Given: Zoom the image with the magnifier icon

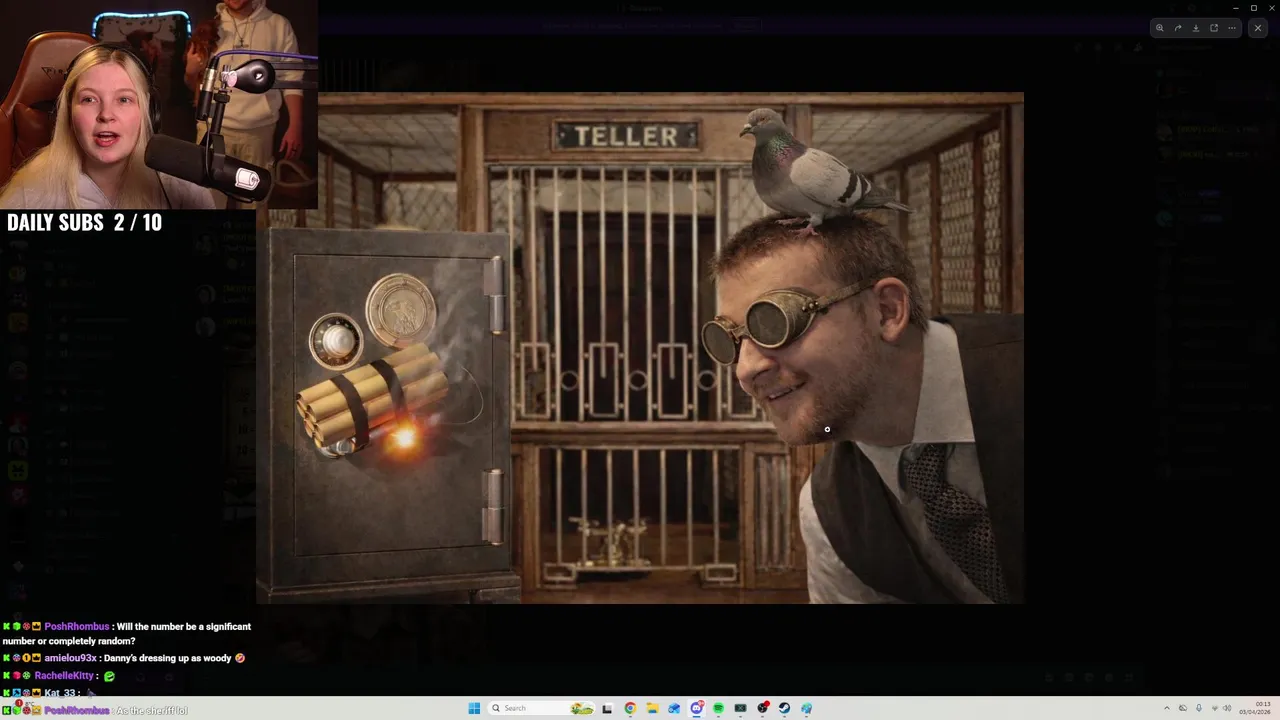Looking at the screenshot, I should coord(1160,28).
